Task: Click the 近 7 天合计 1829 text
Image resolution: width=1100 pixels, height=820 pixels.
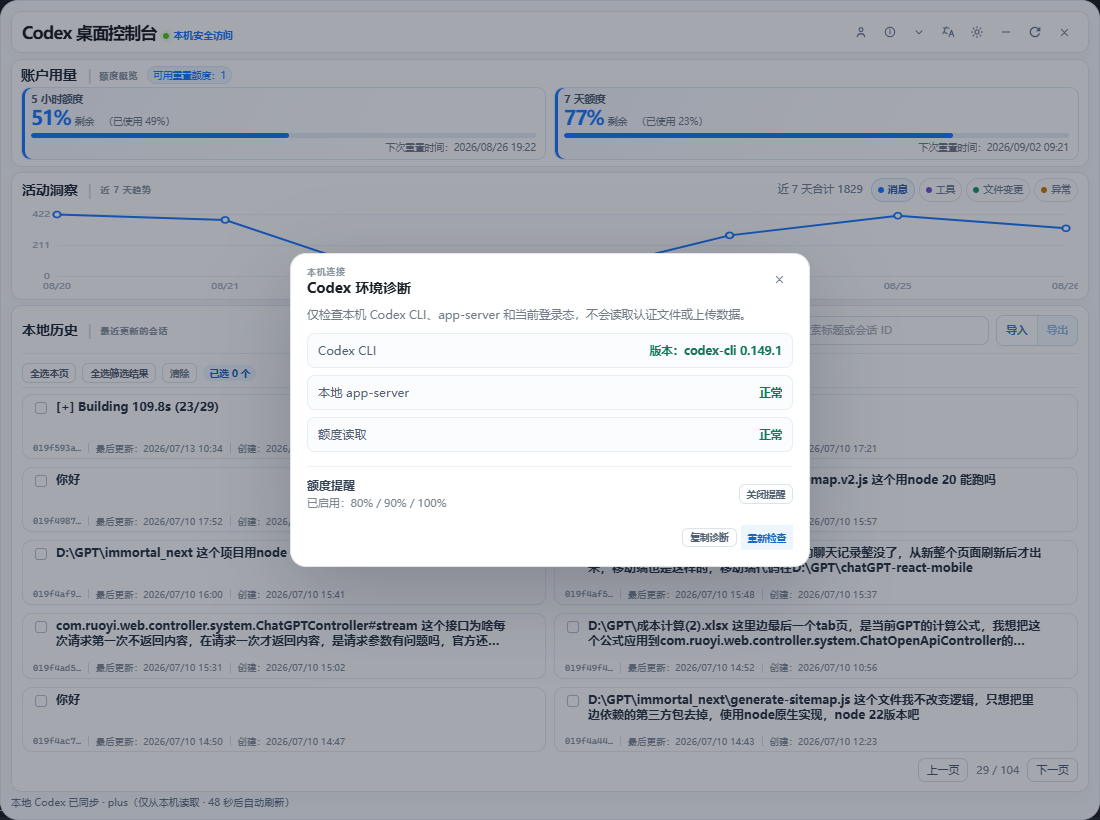Action: click(x=820, y=189)
